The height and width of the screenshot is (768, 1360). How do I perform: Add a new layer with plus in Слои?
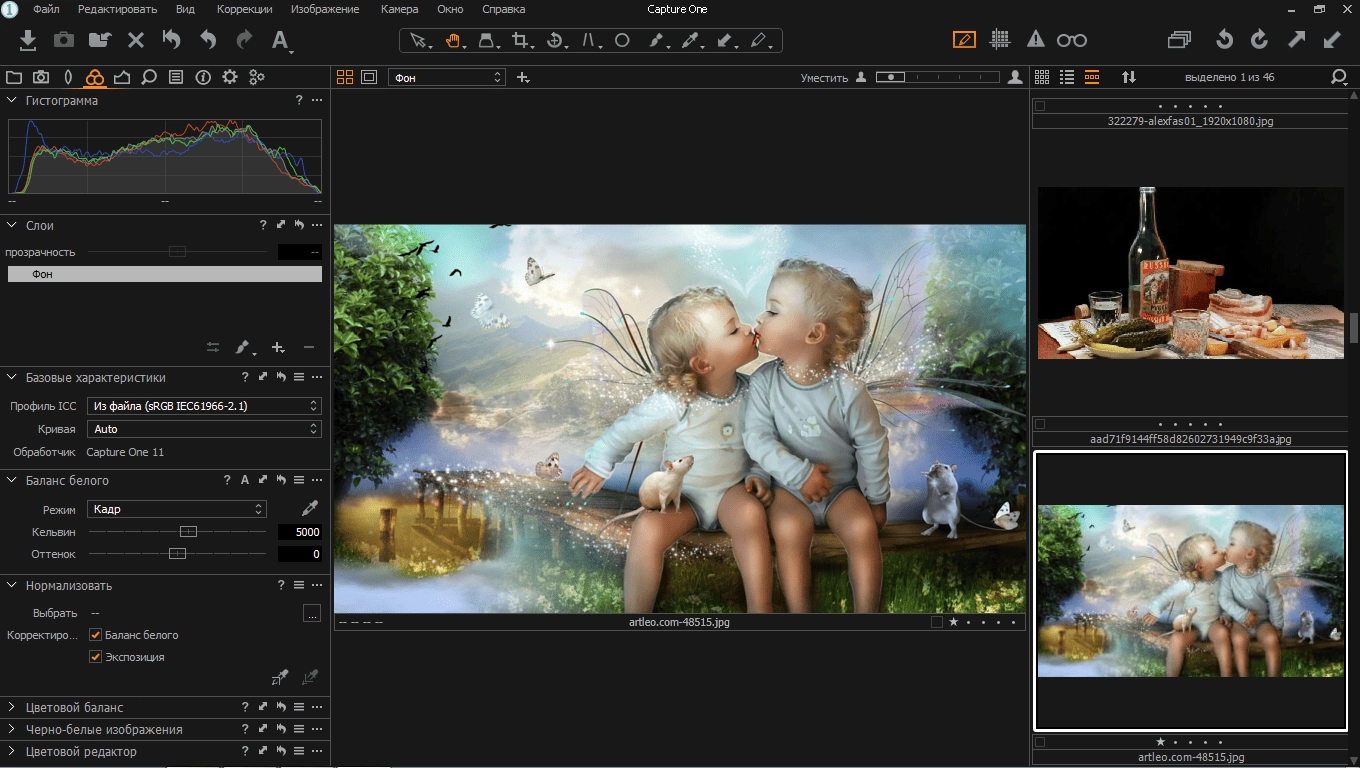[x=278, y=347]
